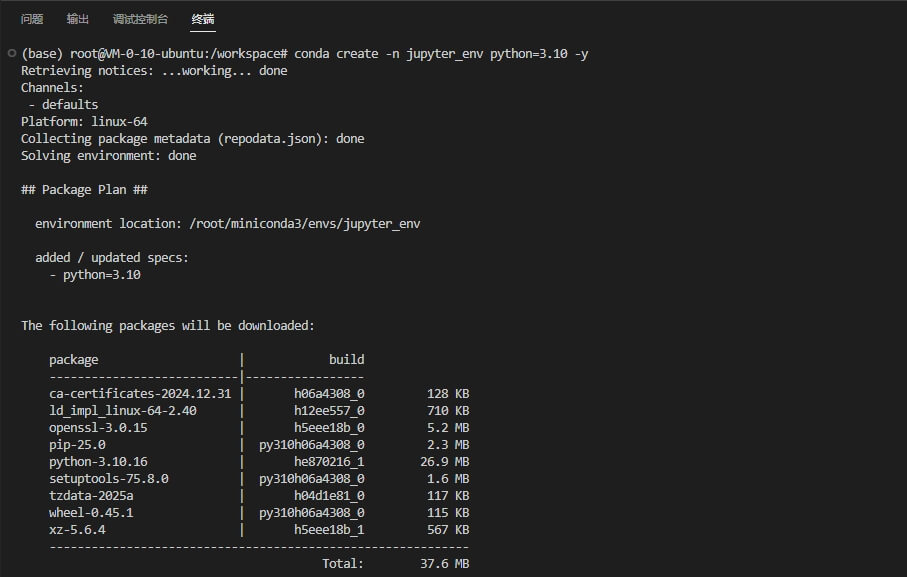Select the 调试控制台 (Debug Console) tab
Viewport: 907px width, 577px height.
pos(140,19)
